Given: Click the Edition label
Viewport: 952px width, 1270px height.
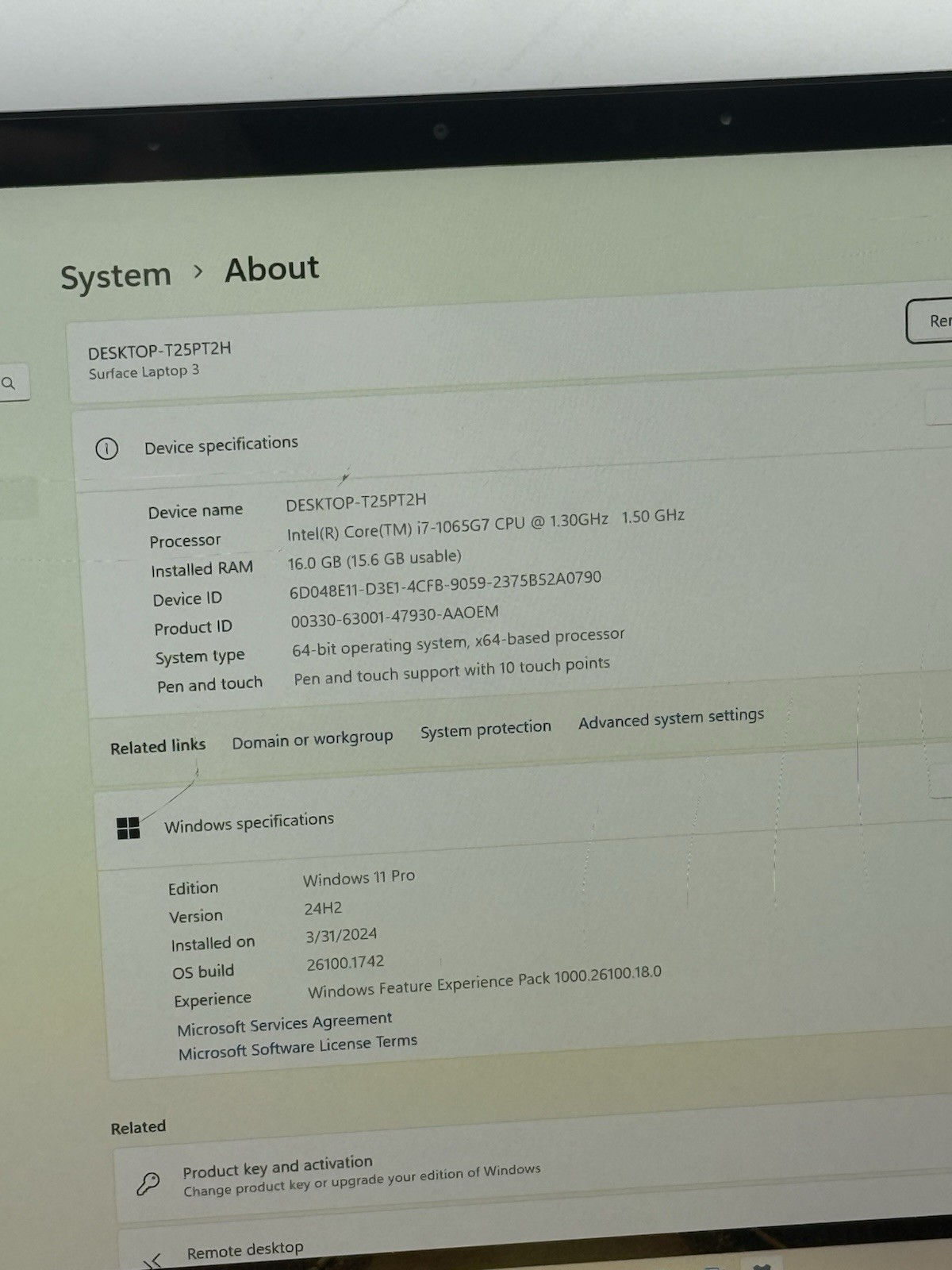Looking at the screenshot, I should [x=193, y=888].
